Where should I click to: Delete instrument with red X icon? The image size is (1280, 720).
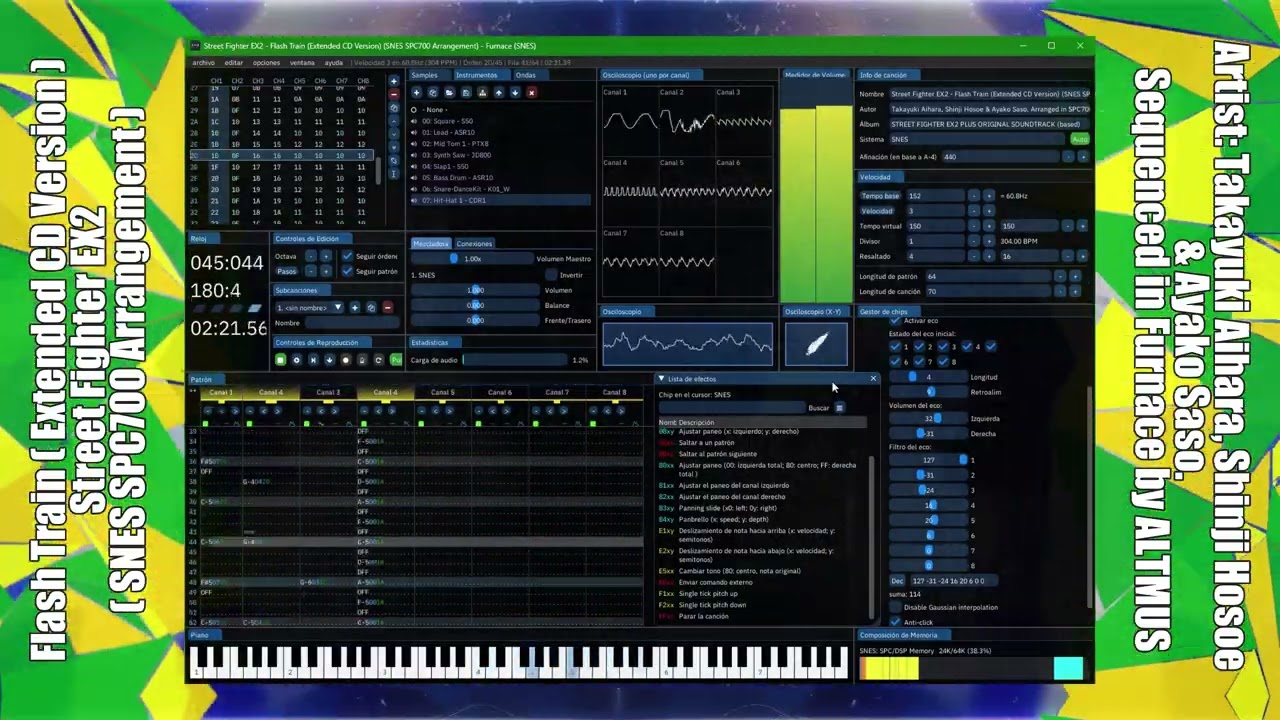[531, 92]
